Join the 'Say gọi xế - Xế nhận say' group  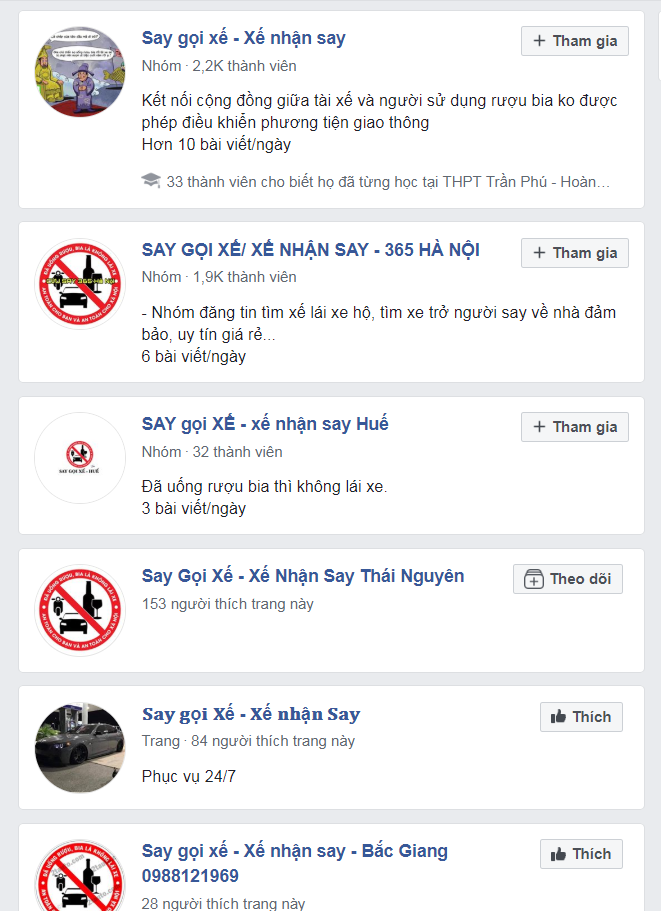[574, 41]
